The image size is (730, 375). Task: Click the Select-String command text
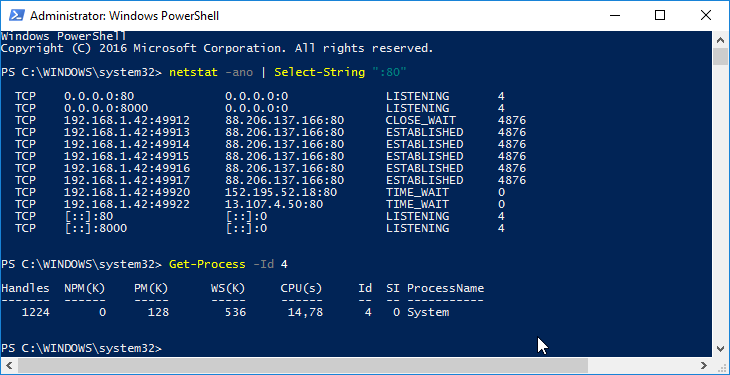pyautogui.click(x=319, y=72)
